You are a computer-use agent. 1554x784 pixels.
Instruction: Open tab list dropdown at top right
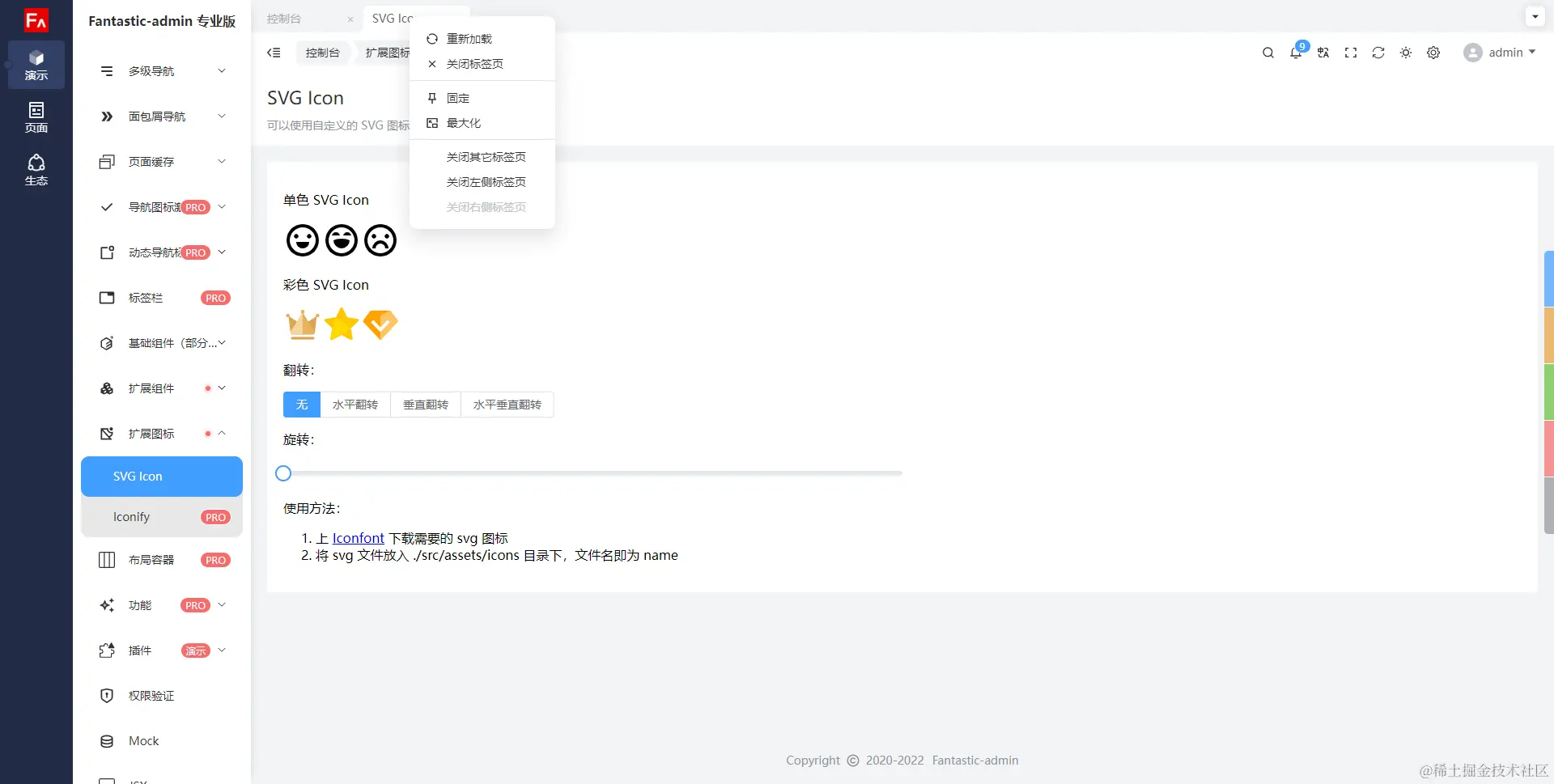click(x=1535, y=16)
